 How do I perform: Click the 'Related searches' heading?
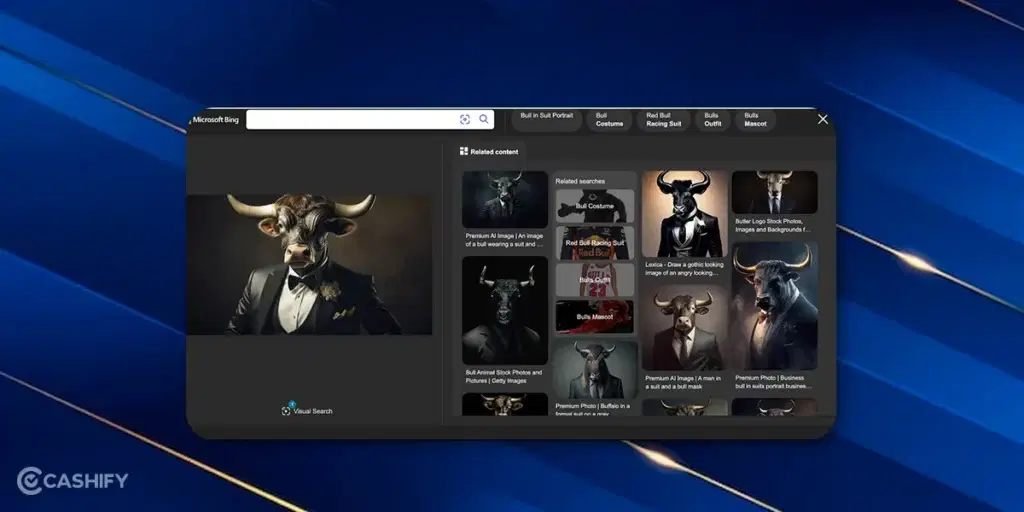pyautogui.click(x=580, y=181)
